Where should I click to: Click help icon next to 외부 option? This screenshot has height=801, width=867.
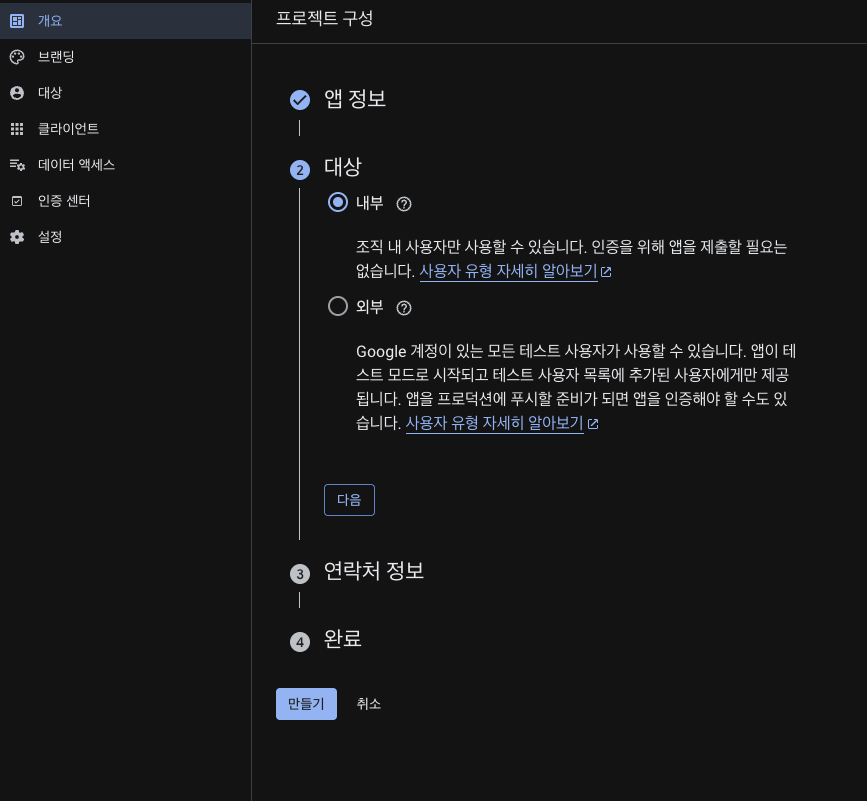point(404,308)
